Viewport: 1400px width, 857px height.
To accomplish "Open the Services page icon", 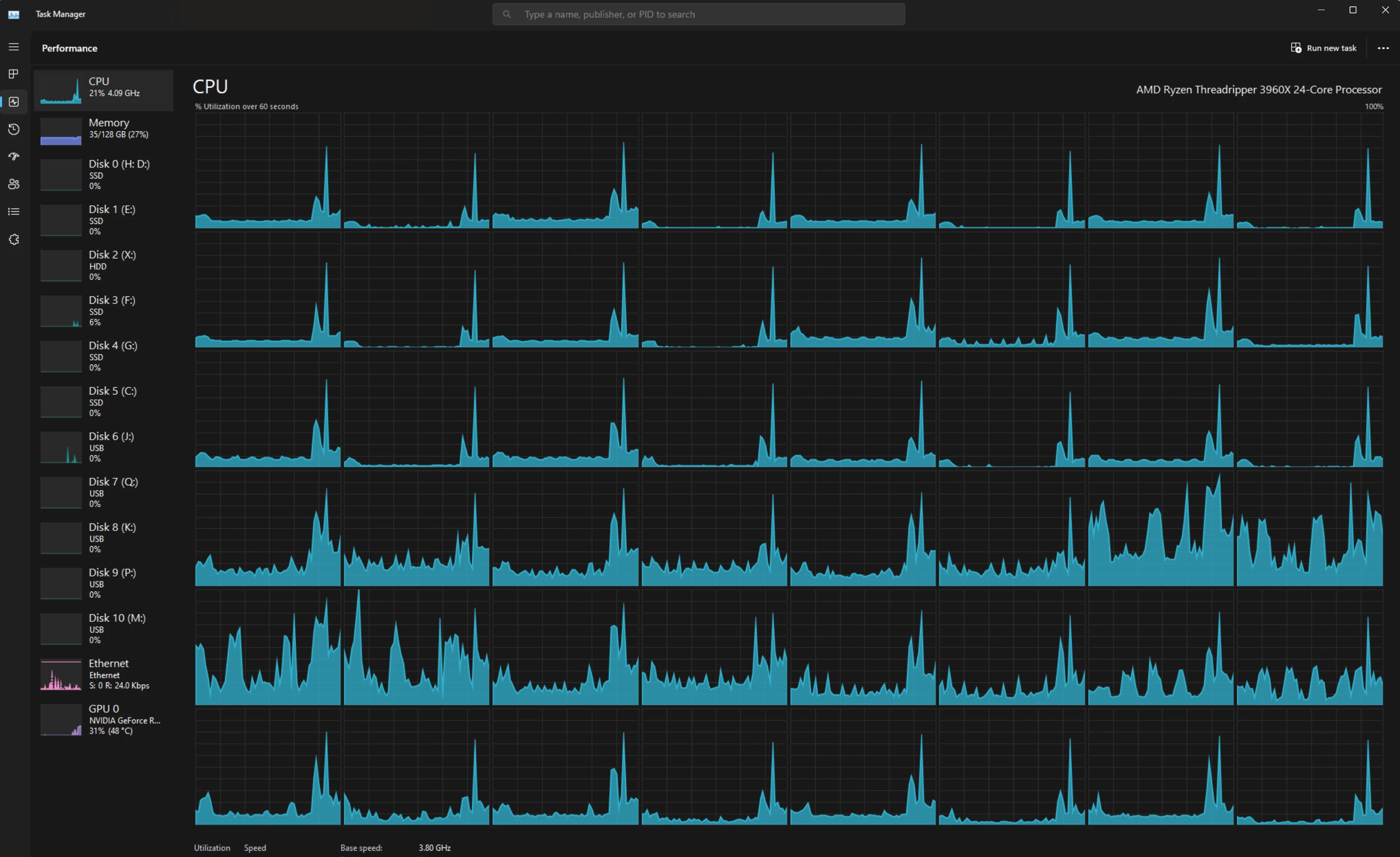I will pos(14,239).
